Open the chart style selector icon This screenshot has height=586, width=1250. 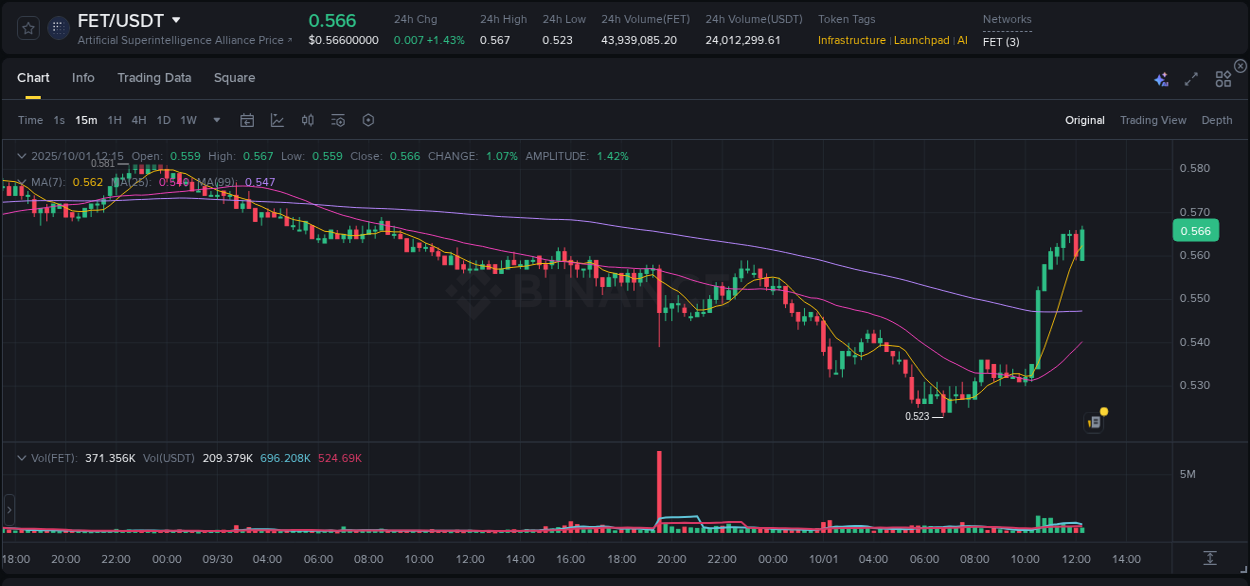tap(277, 120)
